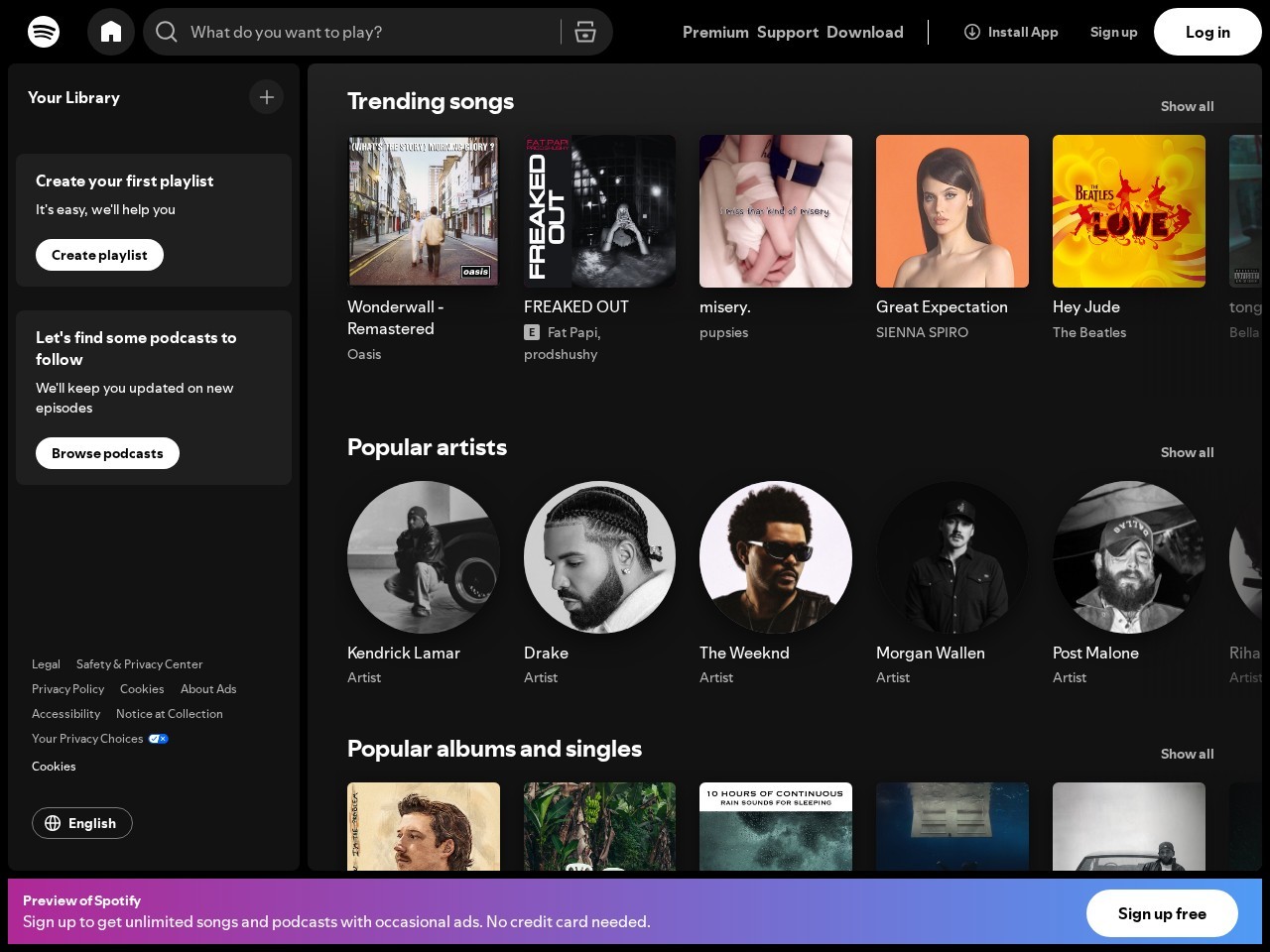Click the Spotify logo

[44, 32]
